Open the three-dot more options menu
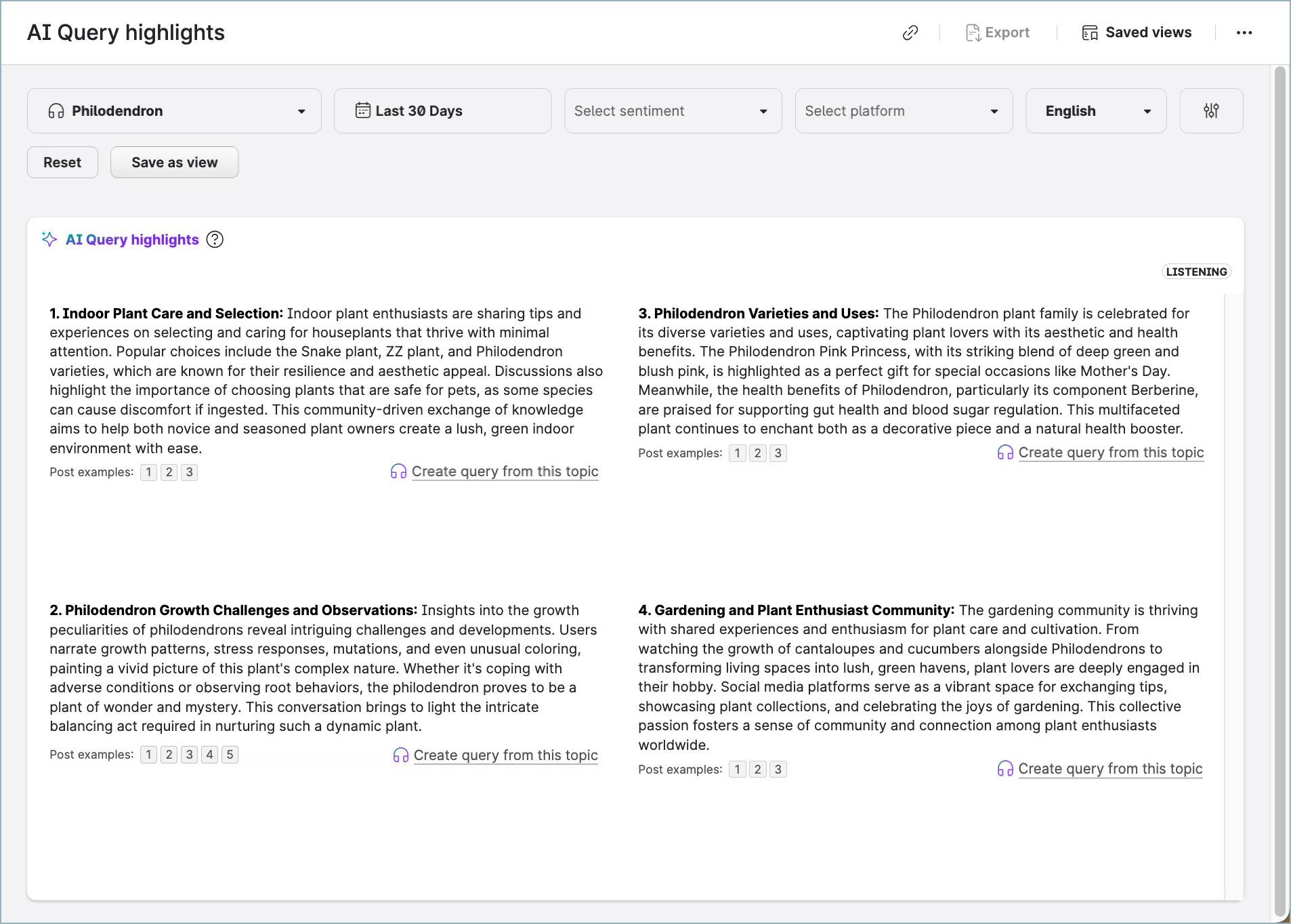 click(x=1244, y=33)
